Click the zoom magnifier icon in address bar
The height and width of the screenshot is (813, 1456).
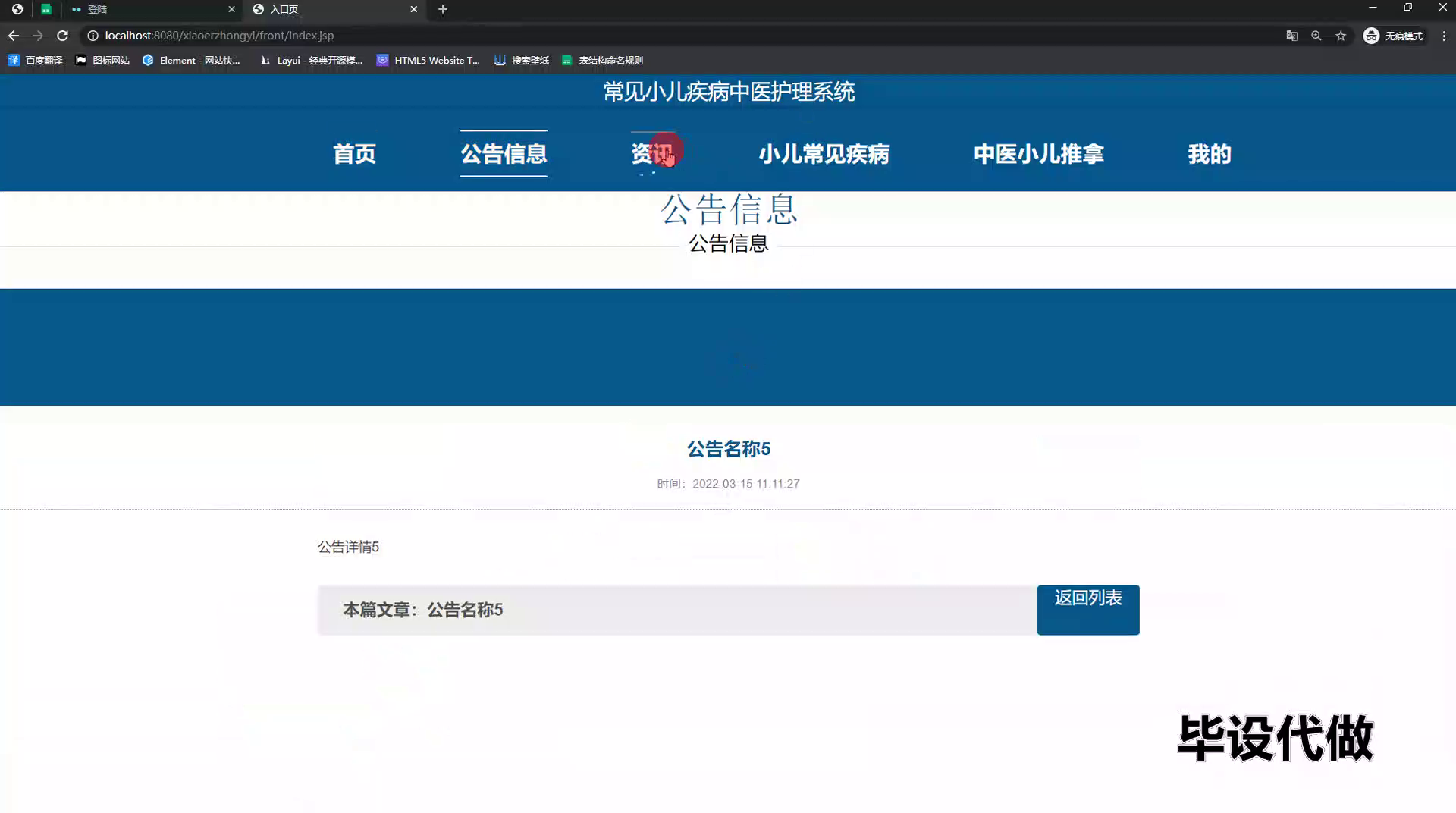(x=1316, y=36)
